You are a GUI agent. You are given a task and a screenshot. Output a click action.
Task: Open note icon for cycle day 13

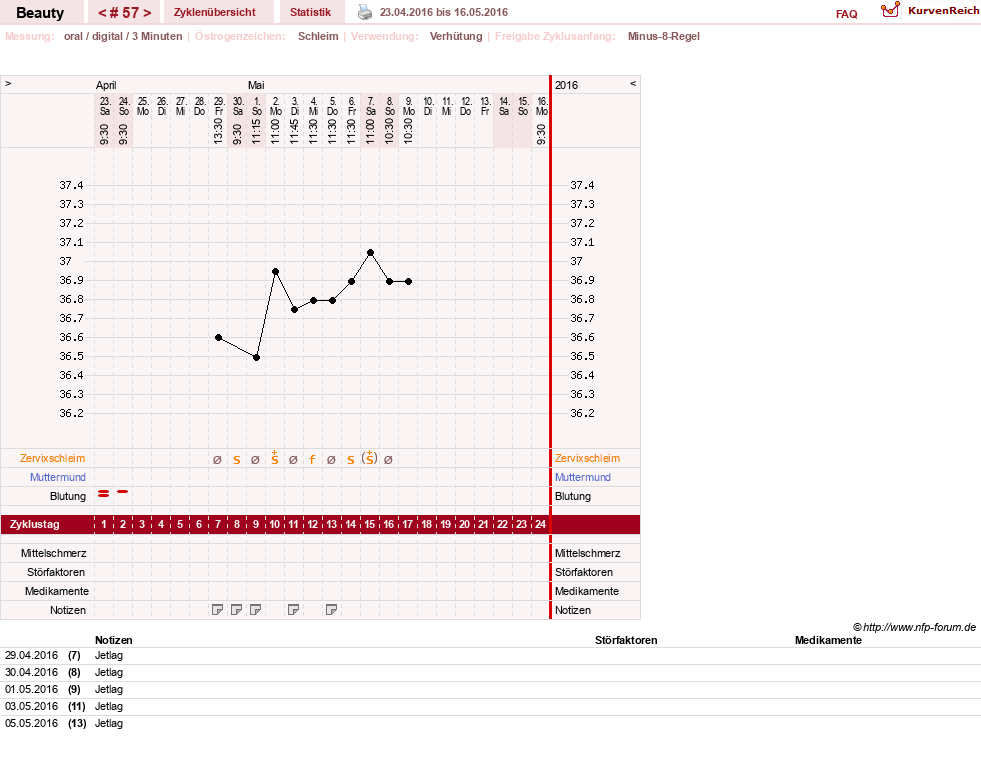[332, 609]
